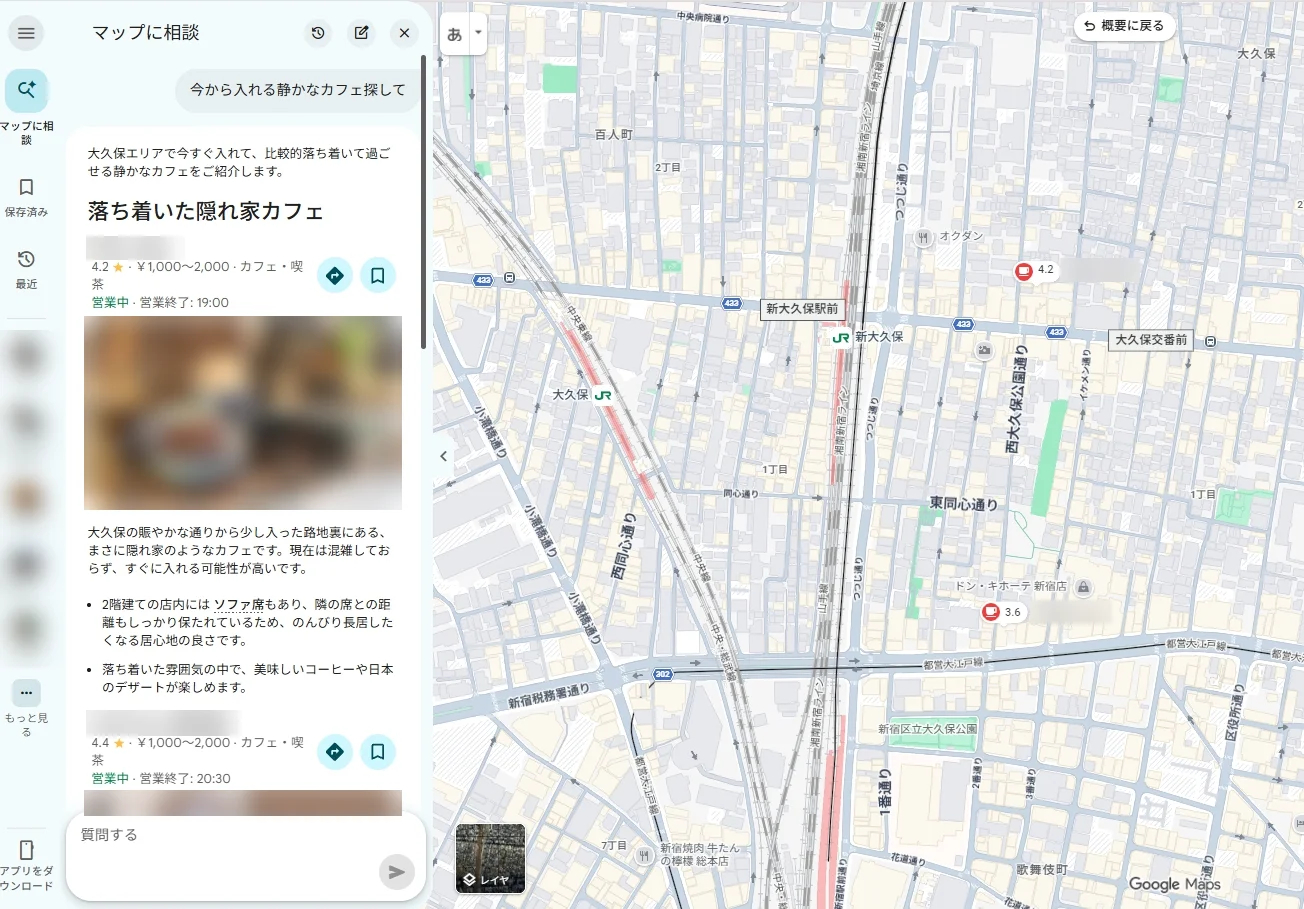Click the 落ち着いた隠れ家カフェ heading
Screen dimensions: 1304x909
pyautogui.click(x=205, y=212)
